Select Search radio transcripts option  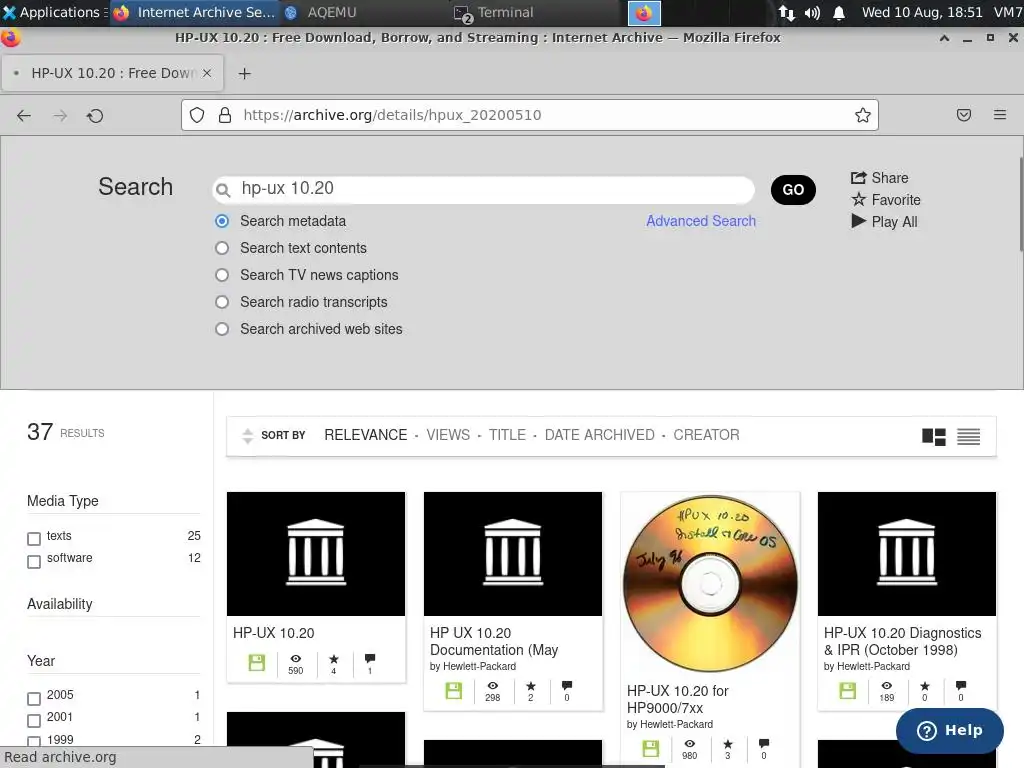[x=222, y=302]
